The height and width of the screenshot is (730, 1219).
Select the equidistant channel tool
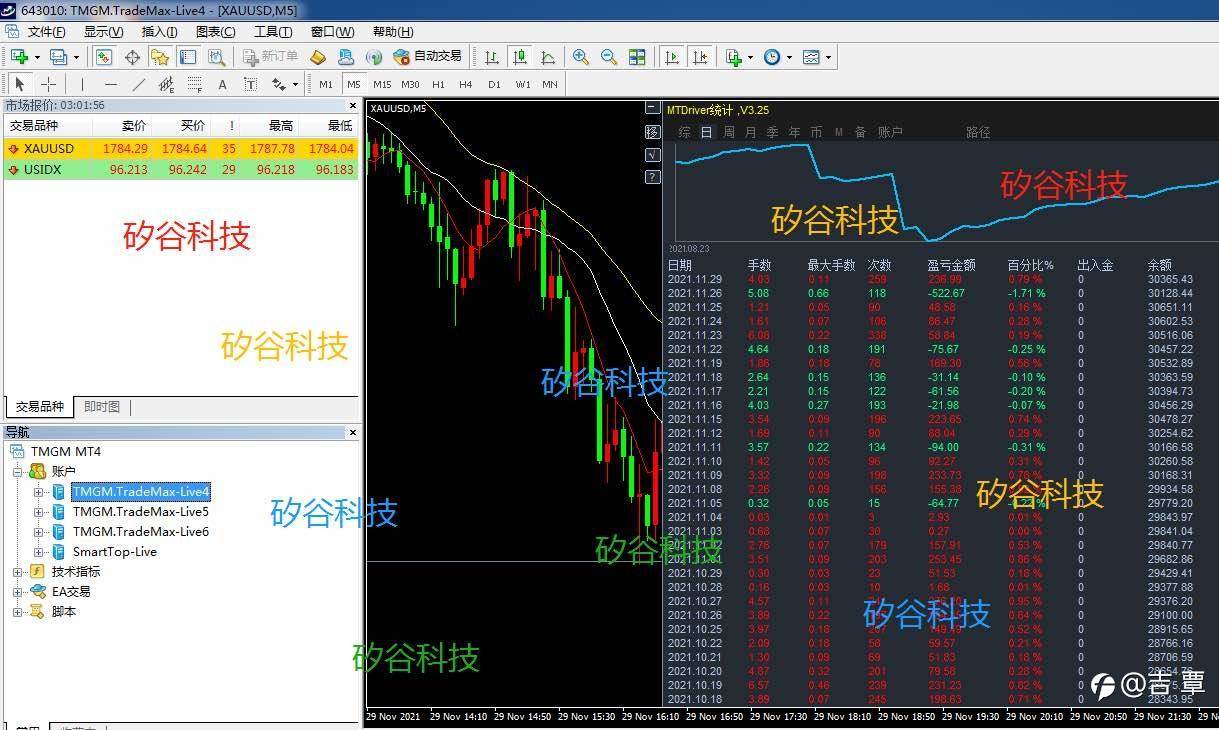click(x=166, y=84)
